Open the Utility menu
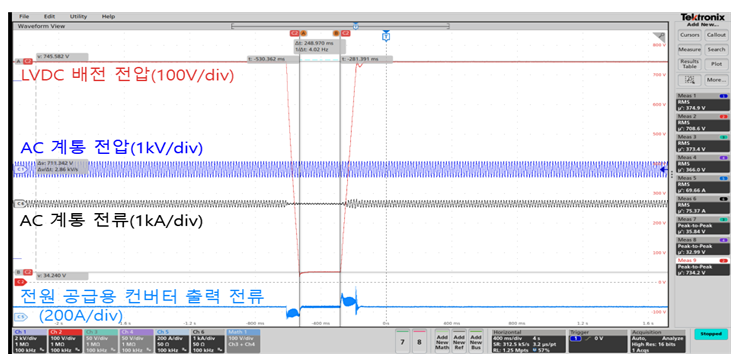 coord(78,16)
